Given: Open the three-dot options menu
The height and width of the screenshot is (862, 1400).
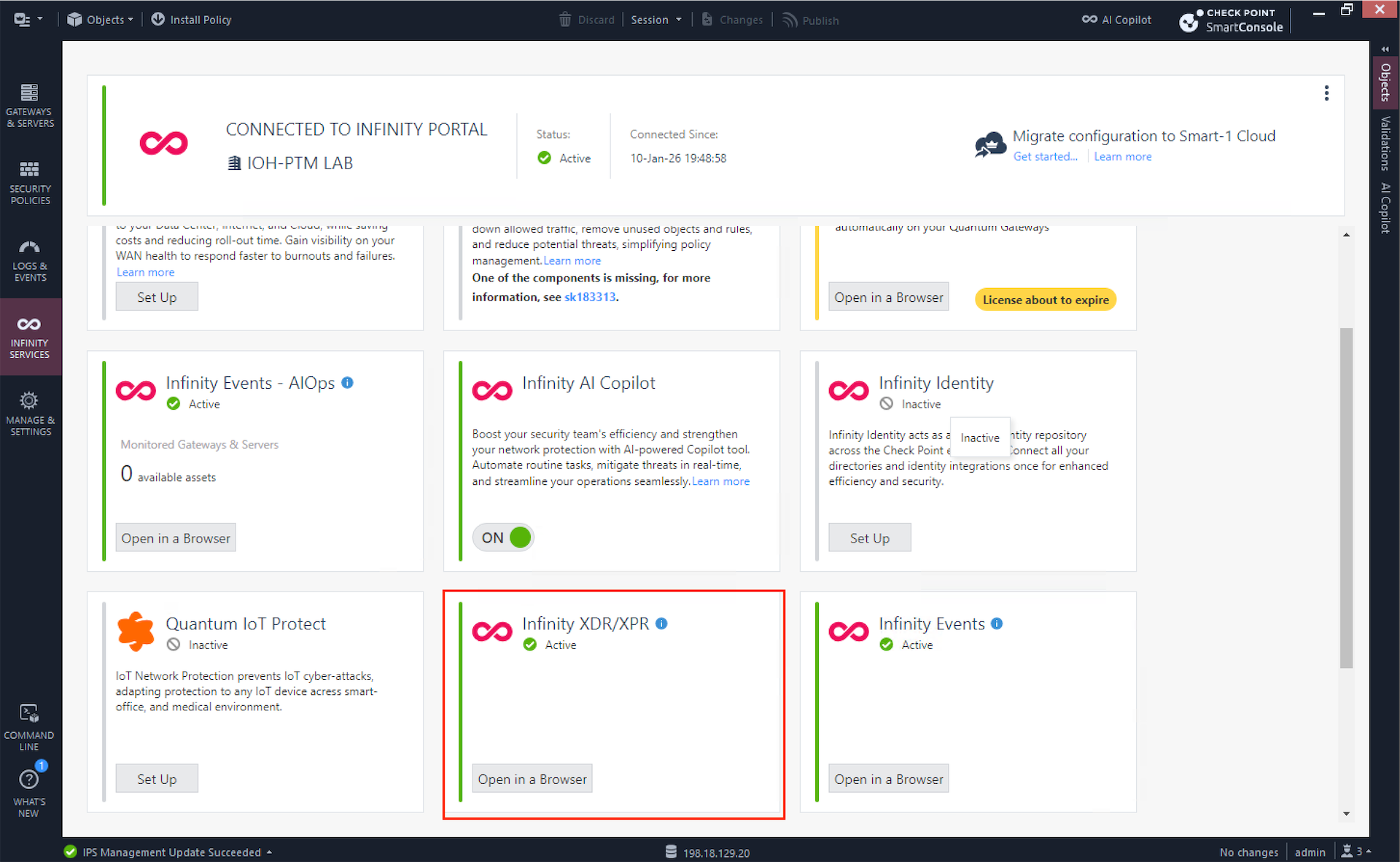Looking at the screenshot, I should (x=1326, y=93).
